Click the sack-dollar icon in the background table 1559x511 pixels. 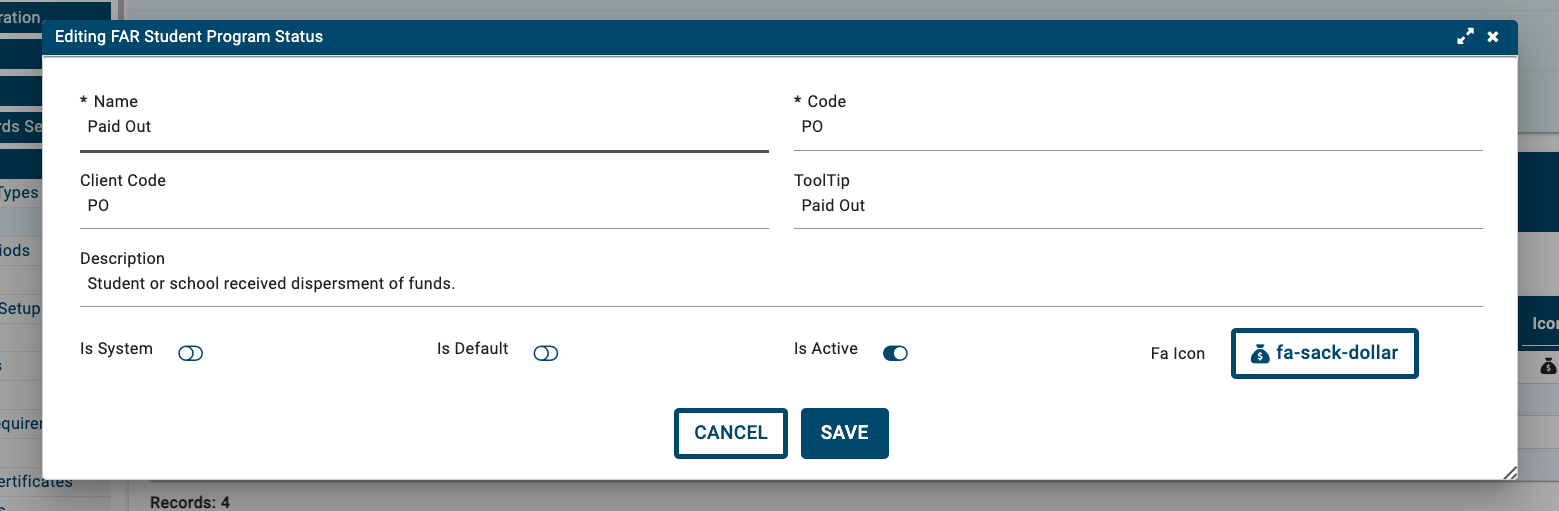(x=1548, y=366)
